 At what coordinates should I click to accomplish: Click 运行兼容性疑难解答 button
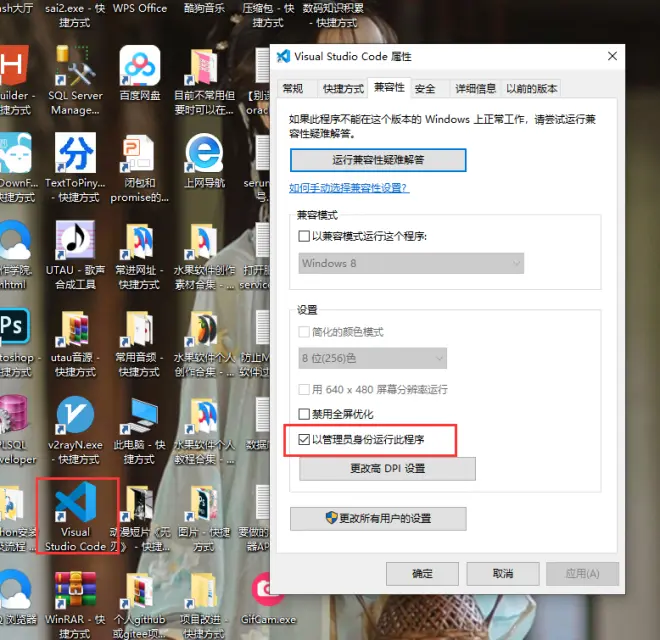(x=378, y=160)
